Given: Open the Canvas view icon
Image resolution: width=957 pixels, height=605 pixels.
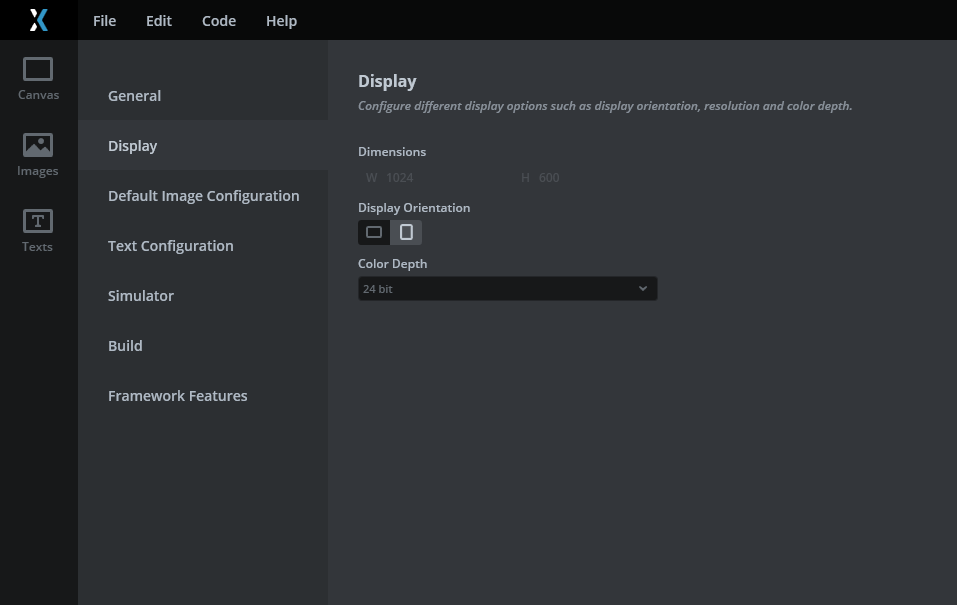Looking at the screenshot, I should 38,79.
